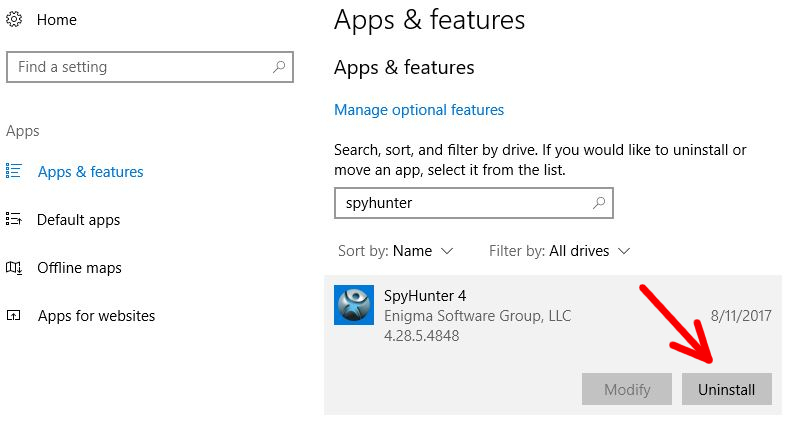Click the app search box containing spyhunter

click(x=474, y=203)
